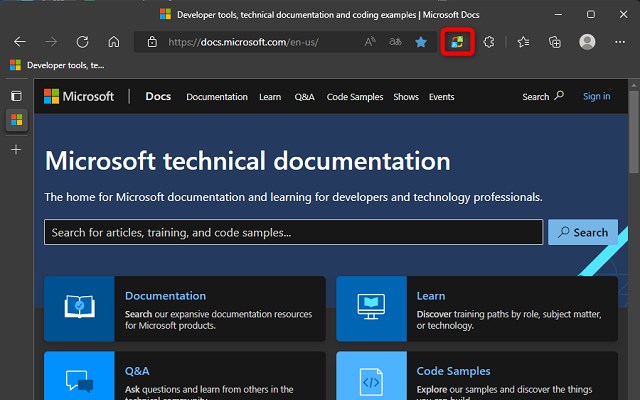The image size is (640, 400).
Task: Open the Extensions puzzle icon
Action: [x=489, y=42]
